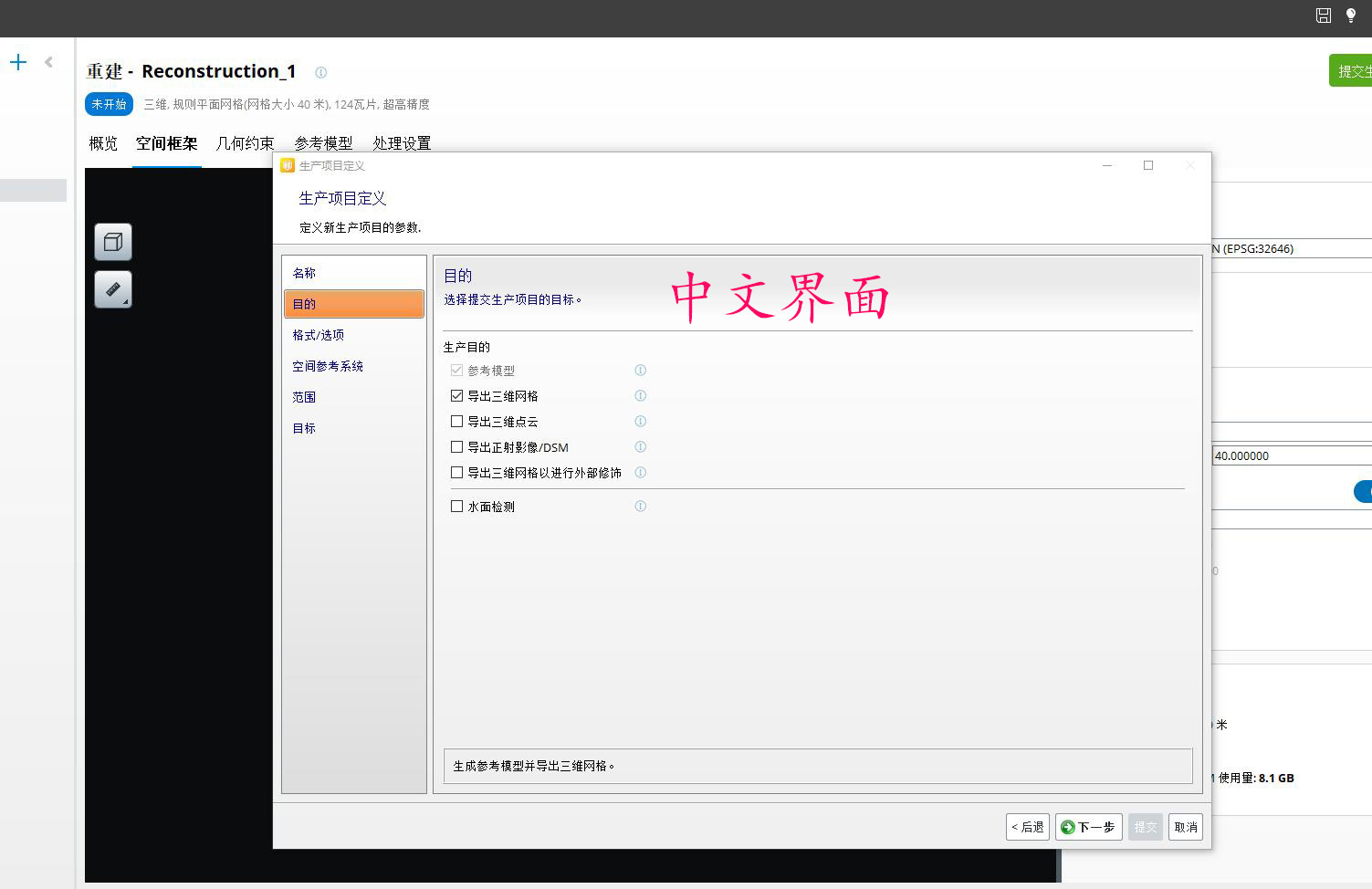The width and height of the screenshot is (1372, 889).
Task: Select the ruler measure tool
Action: pyautogui.click(x=113, y=289)
